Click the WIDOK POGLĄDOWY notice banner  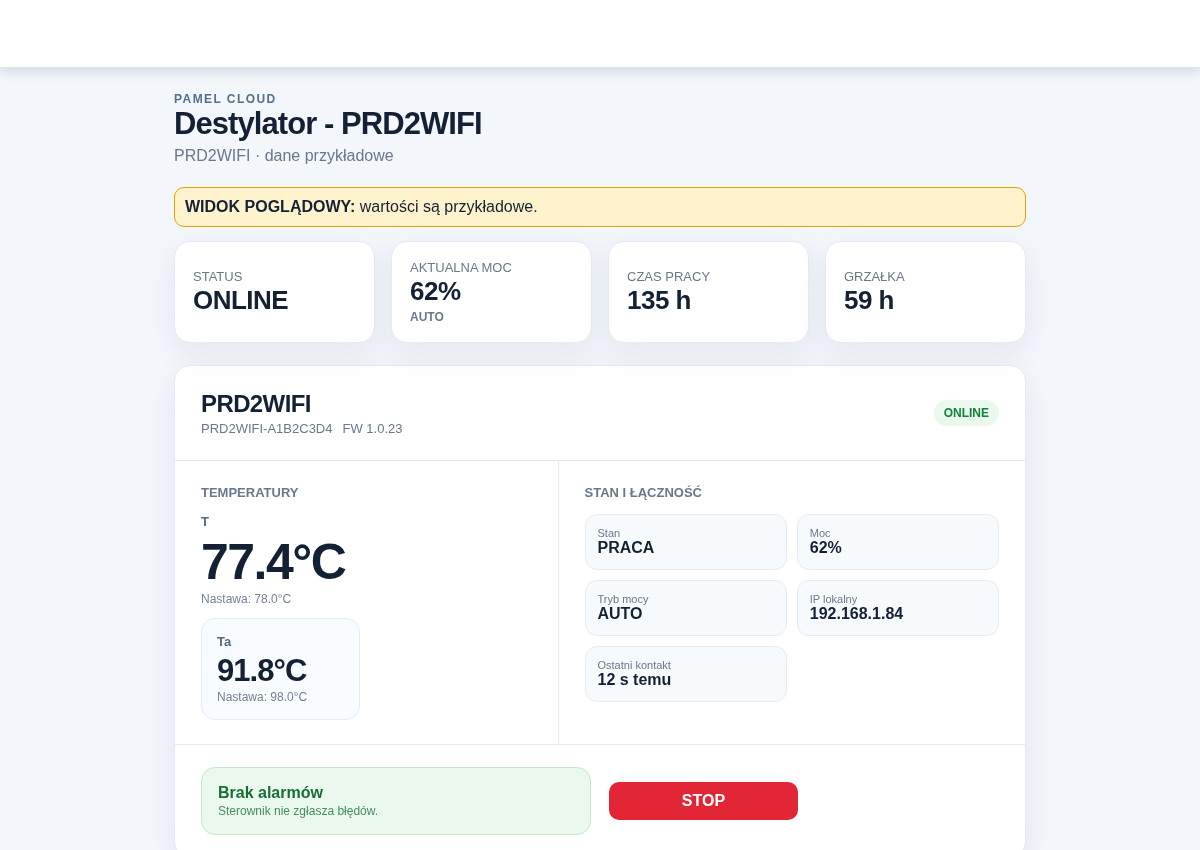click(600, 207)
